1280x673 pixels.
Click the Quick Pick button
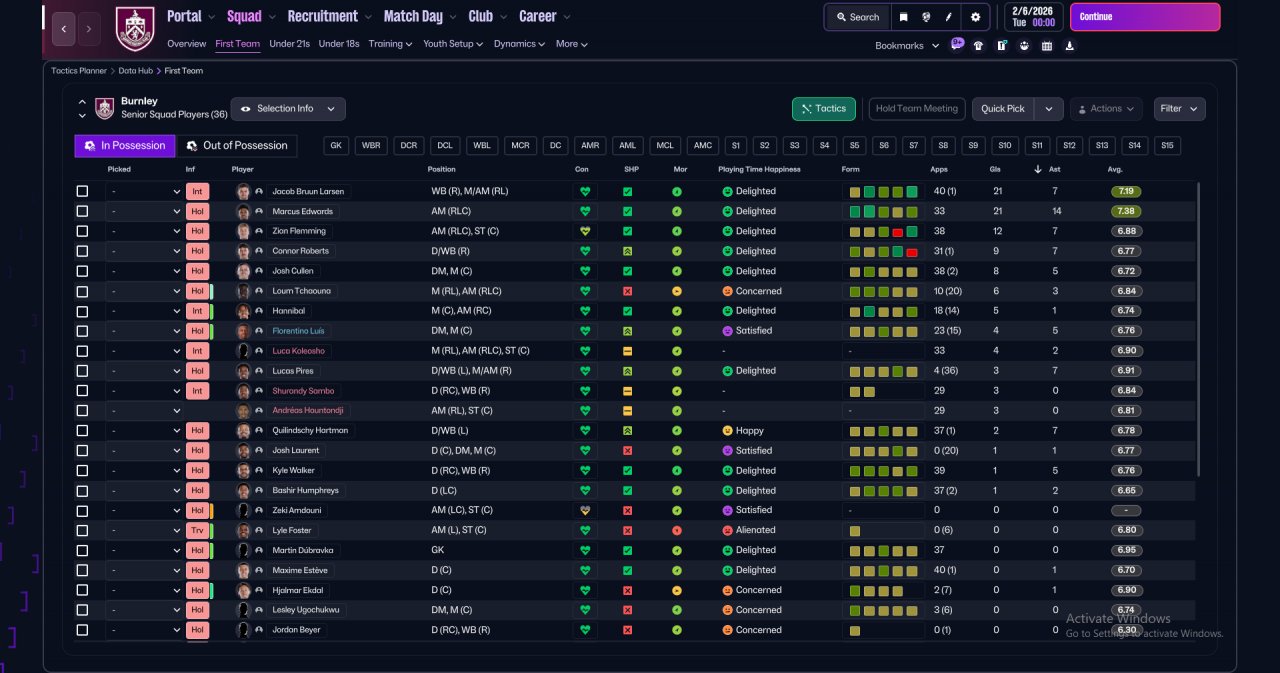tap(1003, 109)
